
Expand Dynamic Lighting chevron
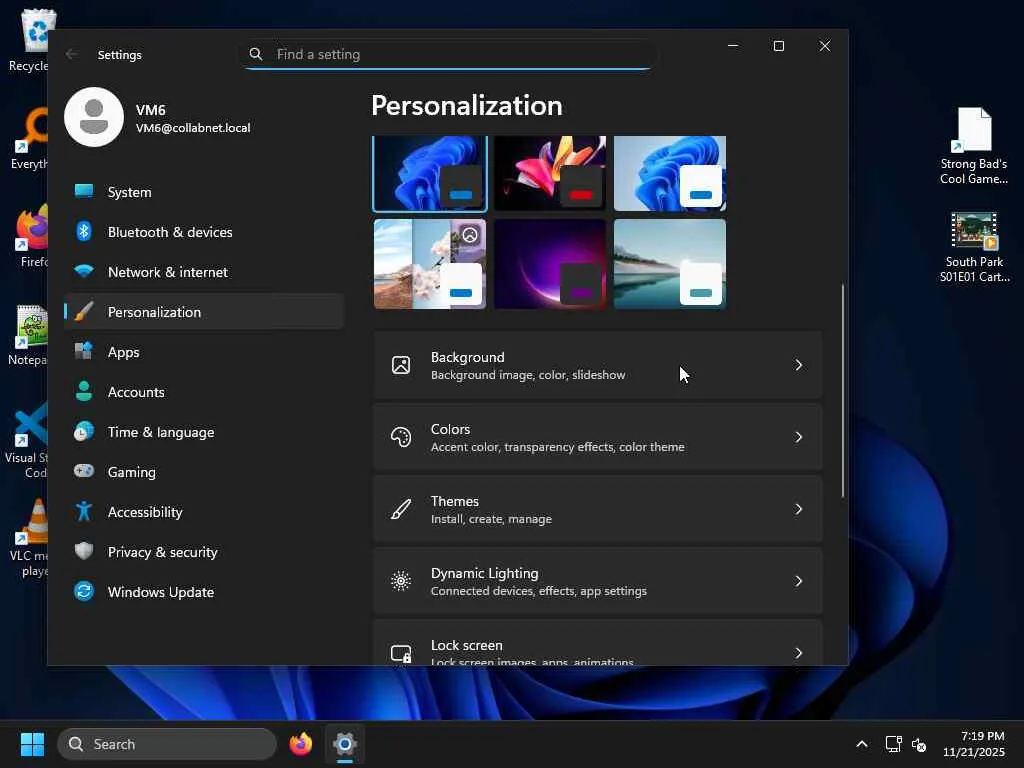pos(798,581)
